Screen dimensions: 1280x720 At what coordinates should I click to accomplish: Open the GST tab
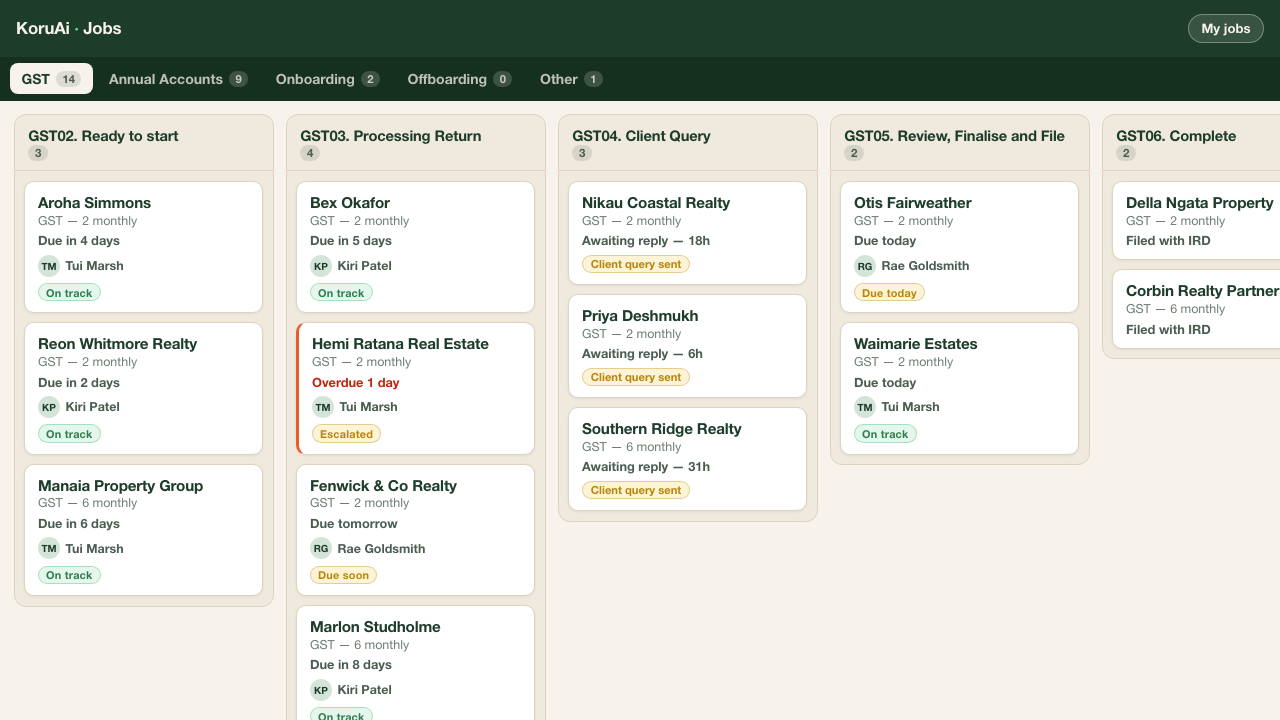tap(51, 79)
